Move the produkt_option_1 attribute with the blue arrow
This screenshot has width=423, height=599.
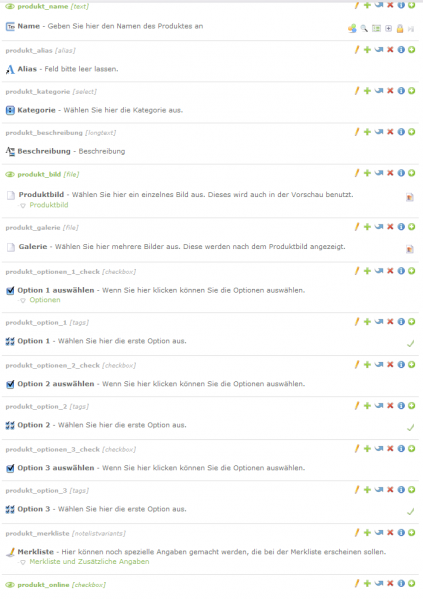(379, 322)
